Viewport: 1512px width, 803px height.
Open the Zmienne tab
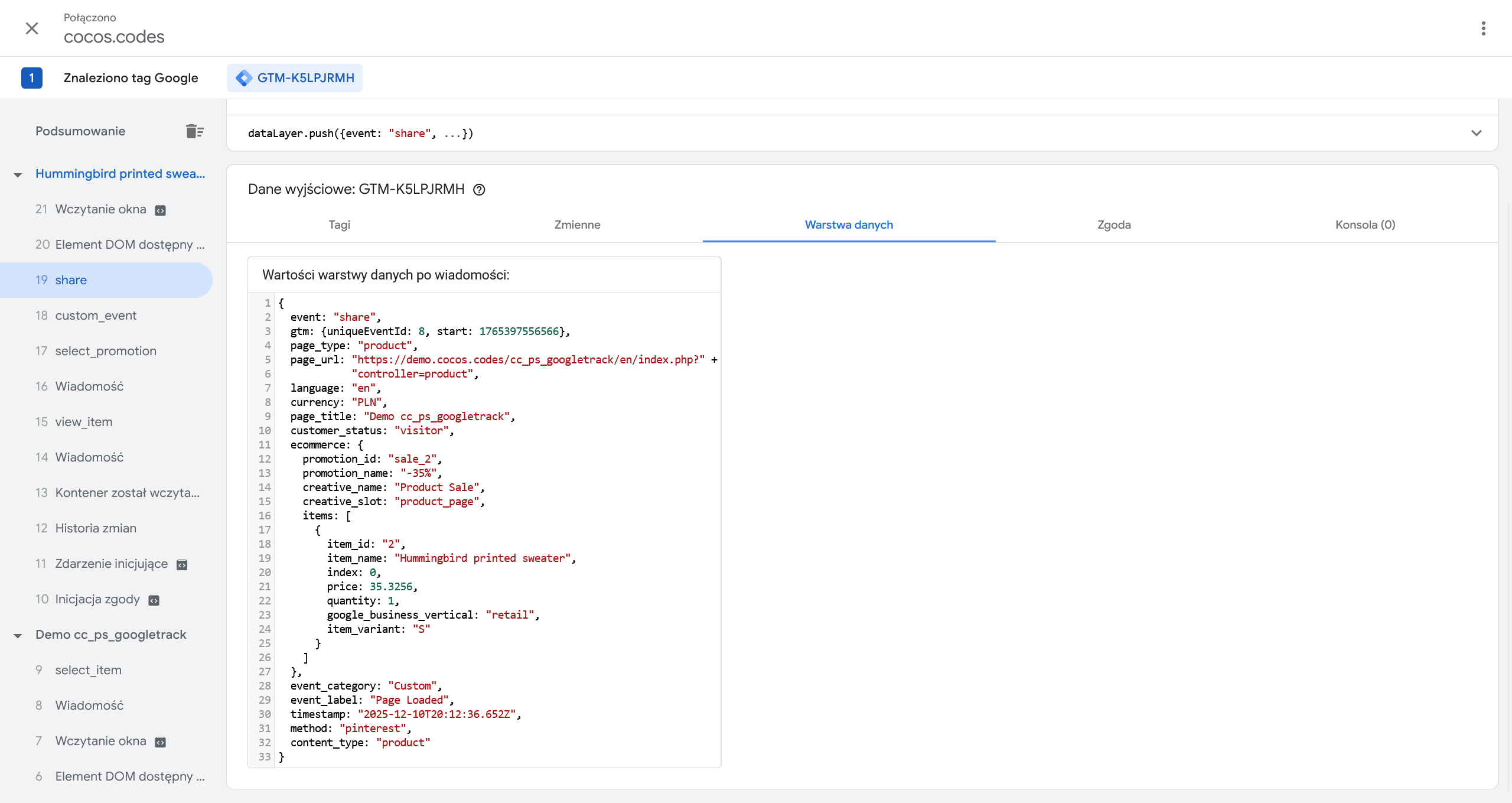point(577,225)
